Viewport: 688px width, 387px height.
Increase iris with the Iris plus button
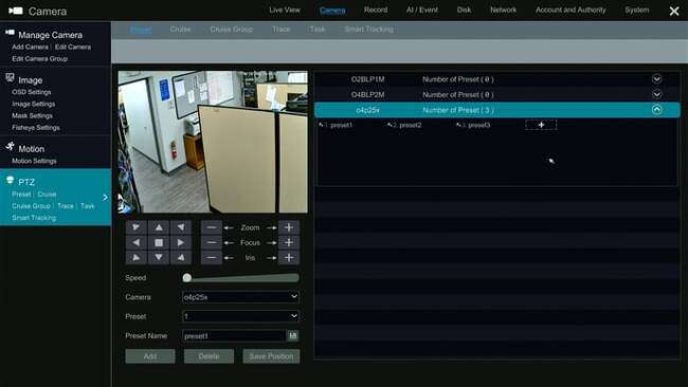289,258
